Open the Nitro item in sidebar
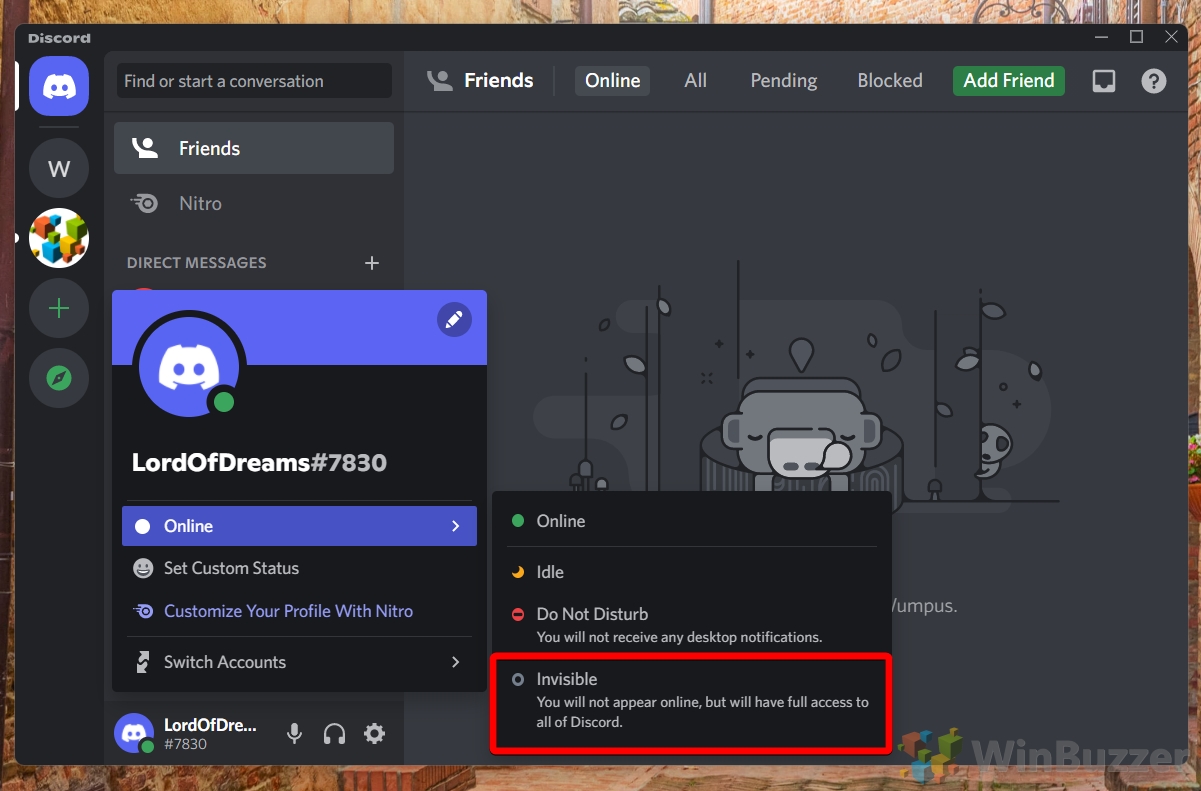This screenshot has height=791, width=1201. [x=254, y=203]
